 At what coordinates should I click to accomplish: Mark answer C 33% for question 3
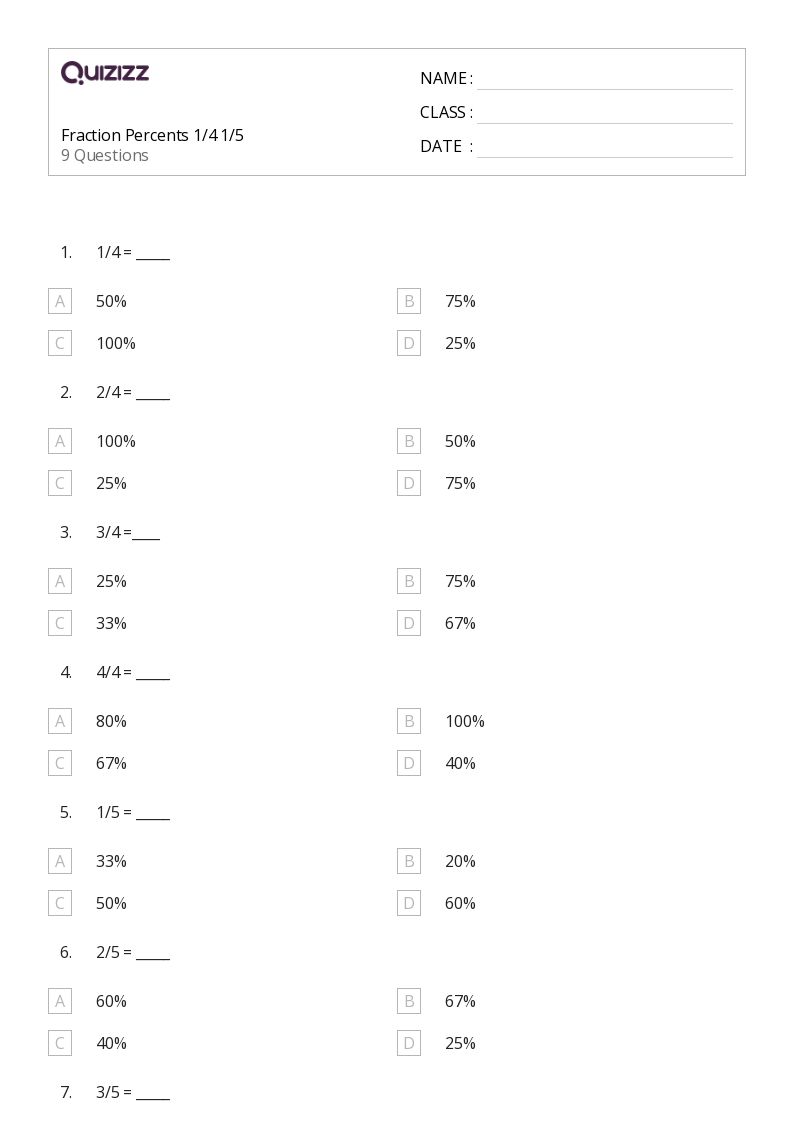tap(60, 623)
